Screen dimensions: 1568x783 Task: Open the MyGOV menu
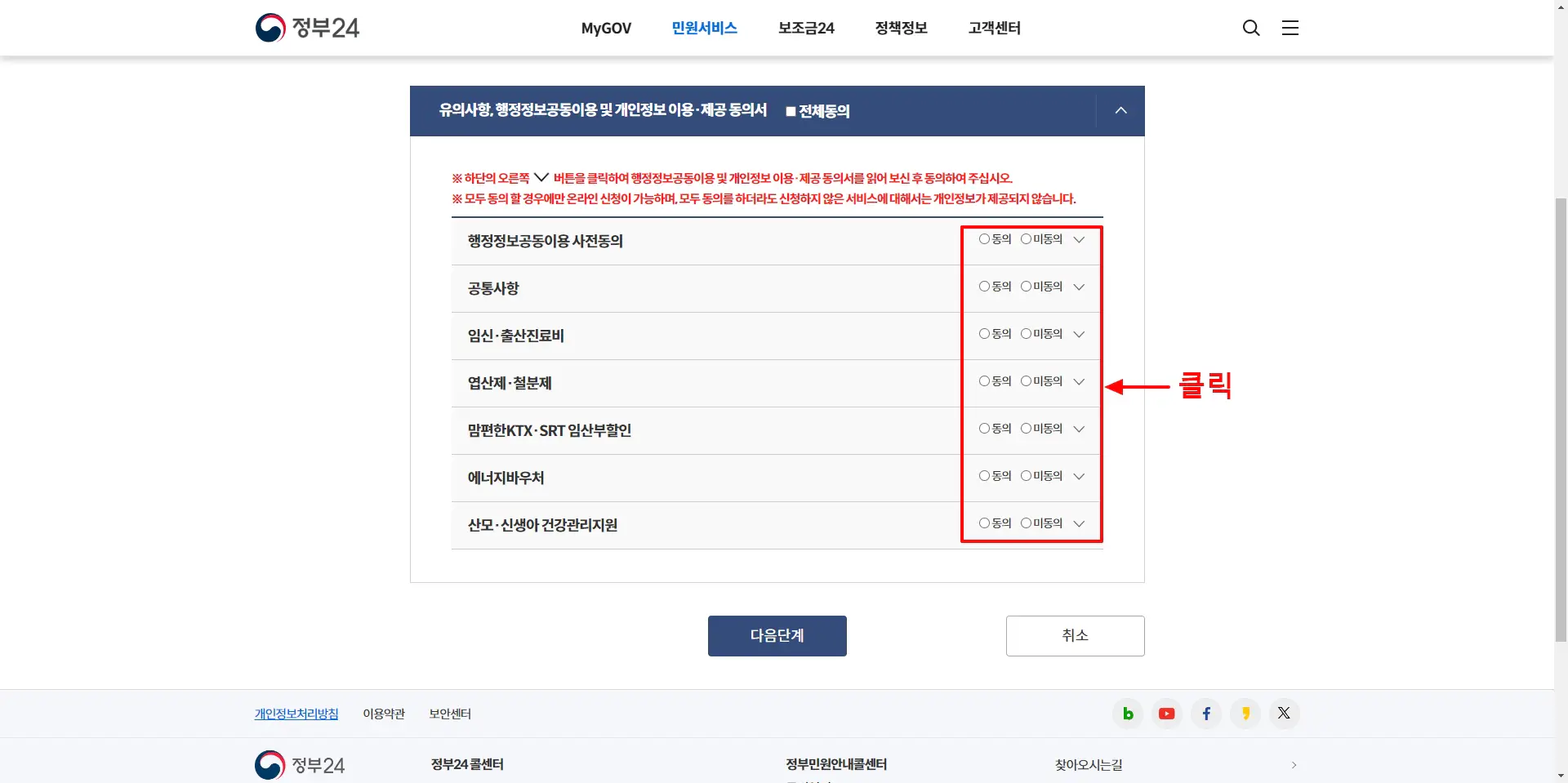[606, 29]
